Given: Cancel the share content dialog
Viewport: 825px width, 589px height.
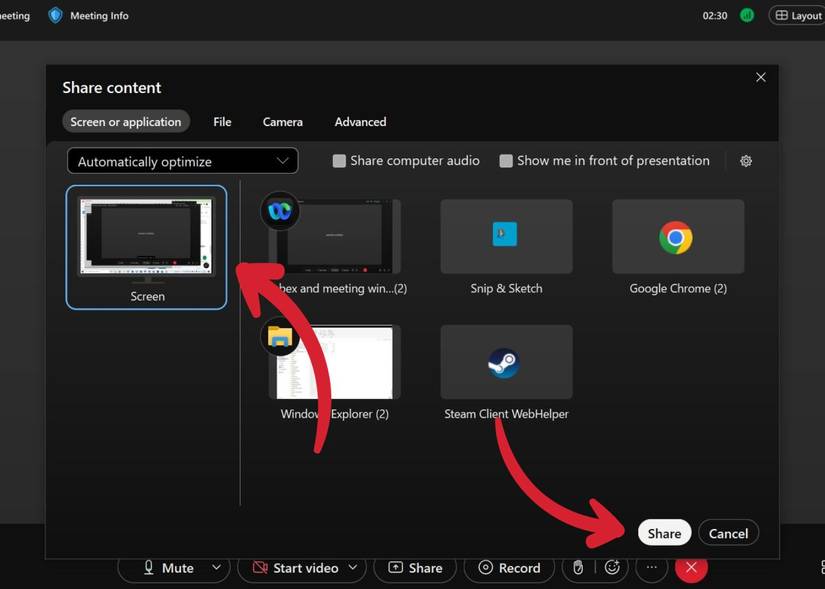Looking at the screenshot, I should pyautogui.click(x=728, y=533).
